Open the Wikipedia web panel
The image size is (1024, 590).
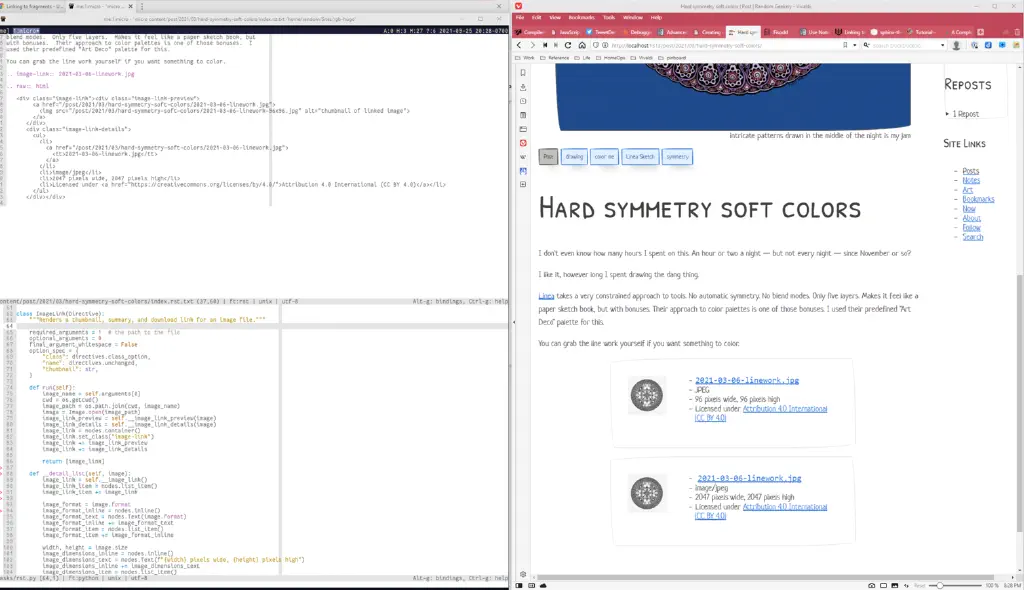coord(522,157)
